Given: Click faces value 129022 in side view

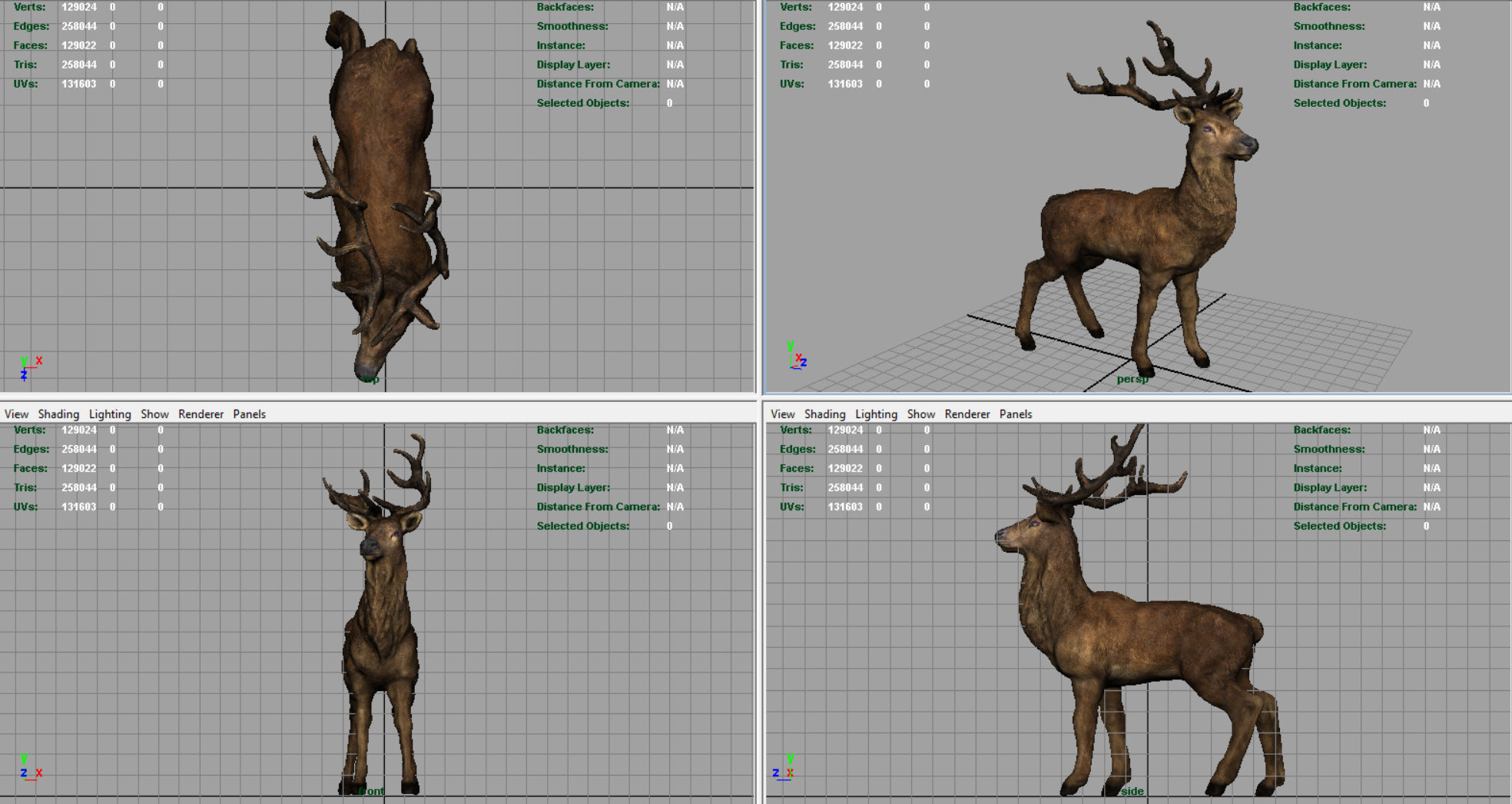Looking at the screenshot, I should coord(845,468).
